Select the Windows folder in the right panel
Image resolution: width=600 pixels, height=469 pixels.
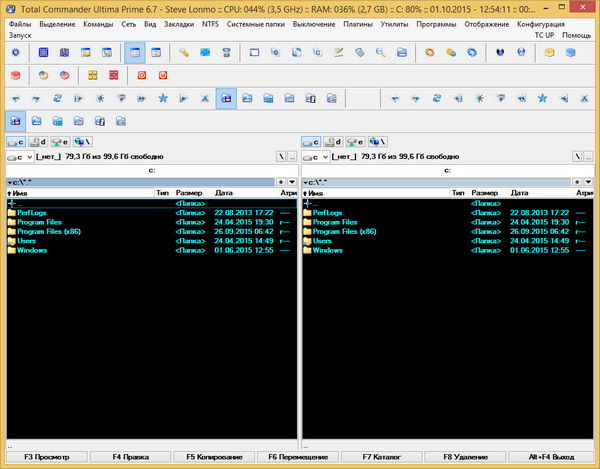(x=328, y=250)
